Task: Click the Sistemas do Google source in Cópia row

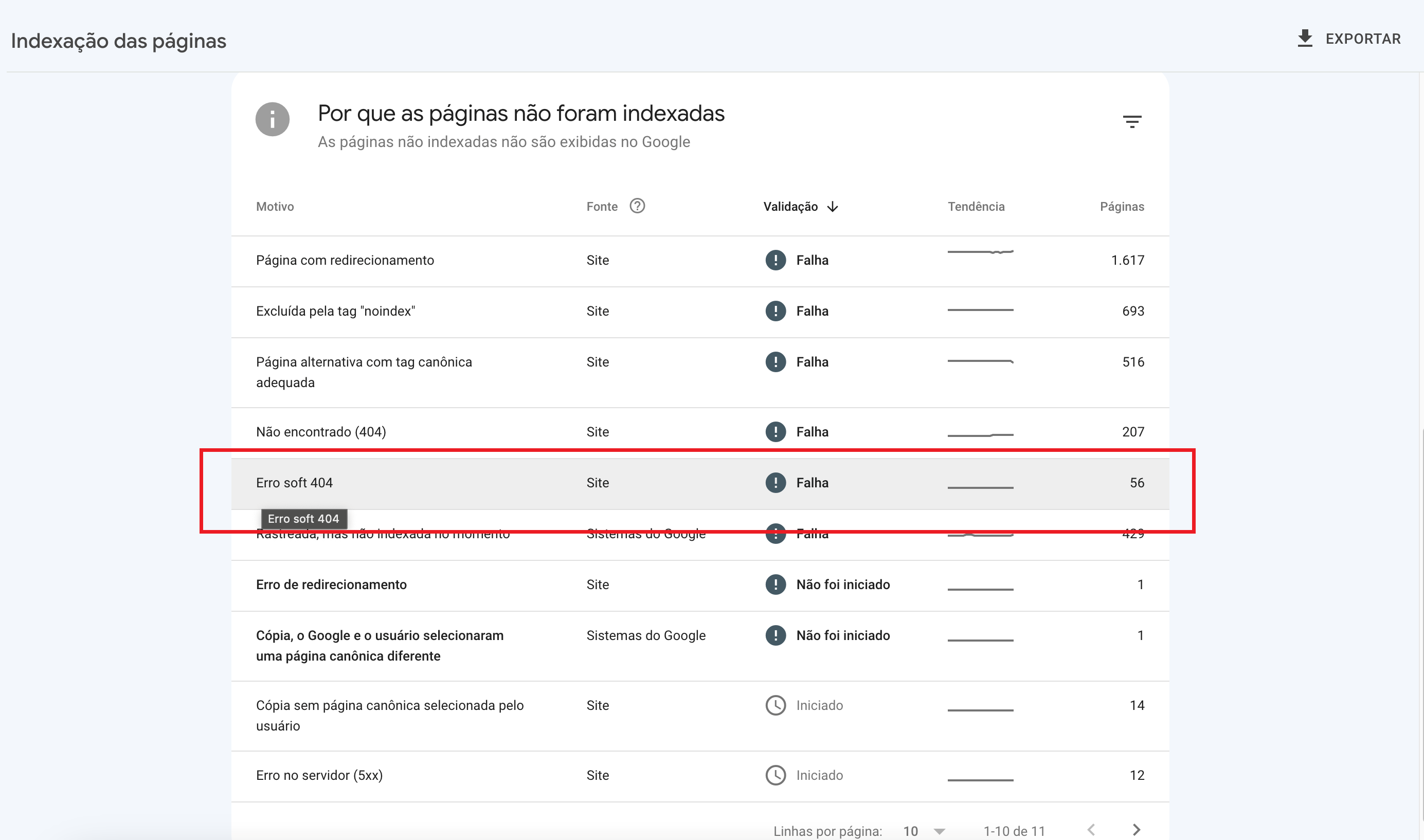Action: click(x=646, y=636)
